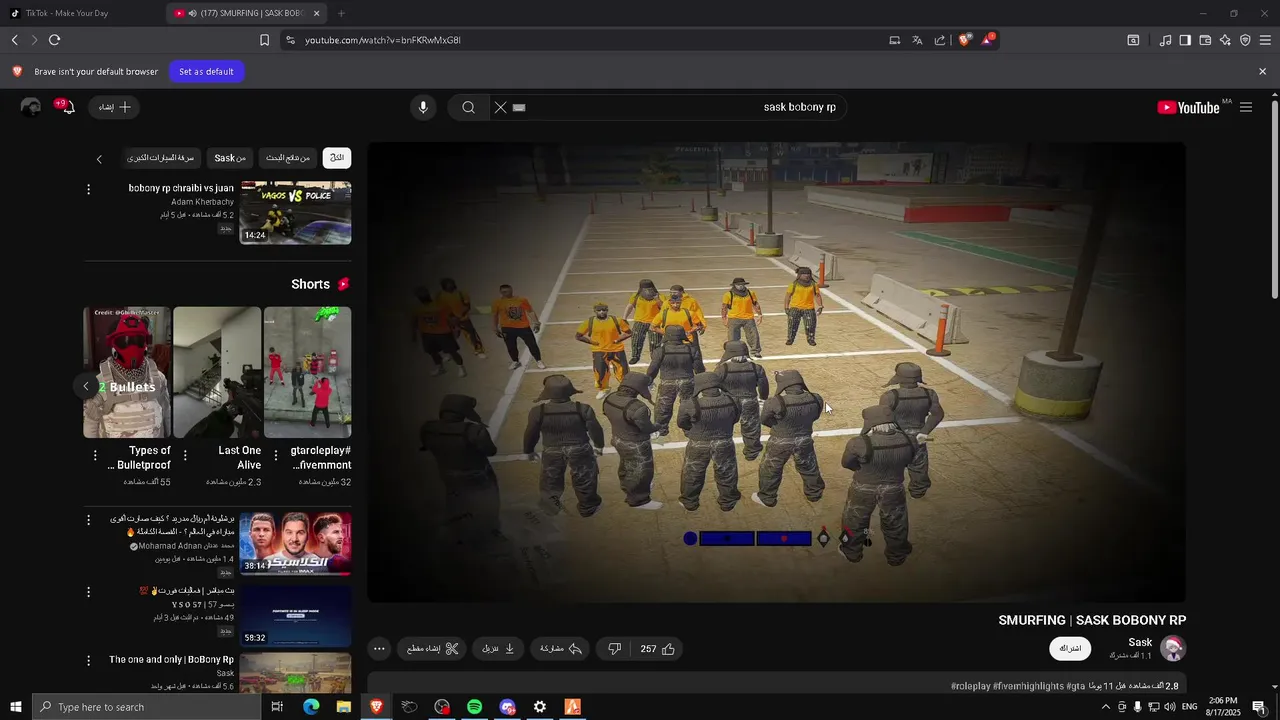The width and height of the screenshot is (1280, 720).
Task: Select the 'الكل' filter chip
Action: pos(337,158)
